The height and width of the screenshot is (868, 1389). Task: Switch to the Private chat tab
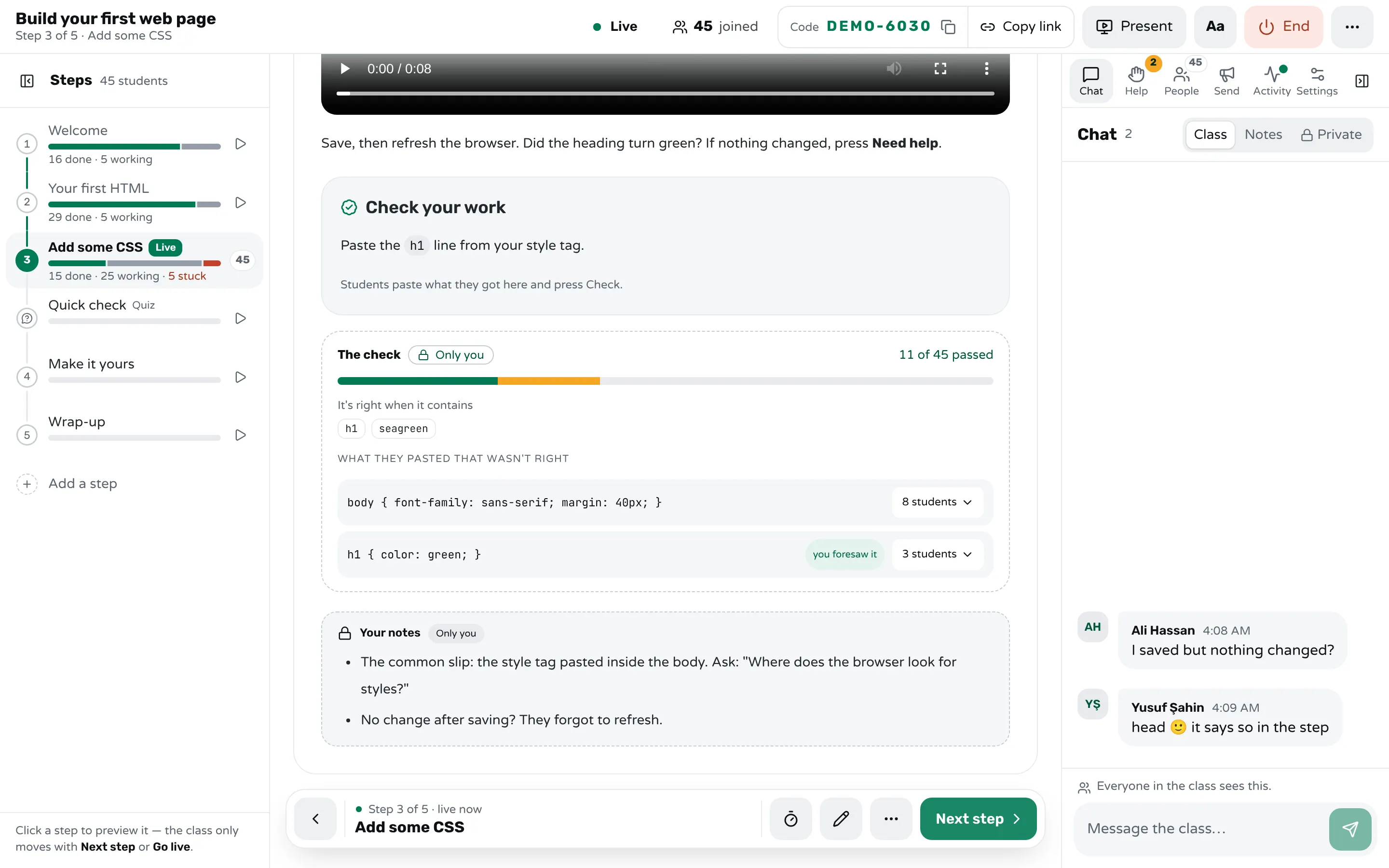point(1331,135)
